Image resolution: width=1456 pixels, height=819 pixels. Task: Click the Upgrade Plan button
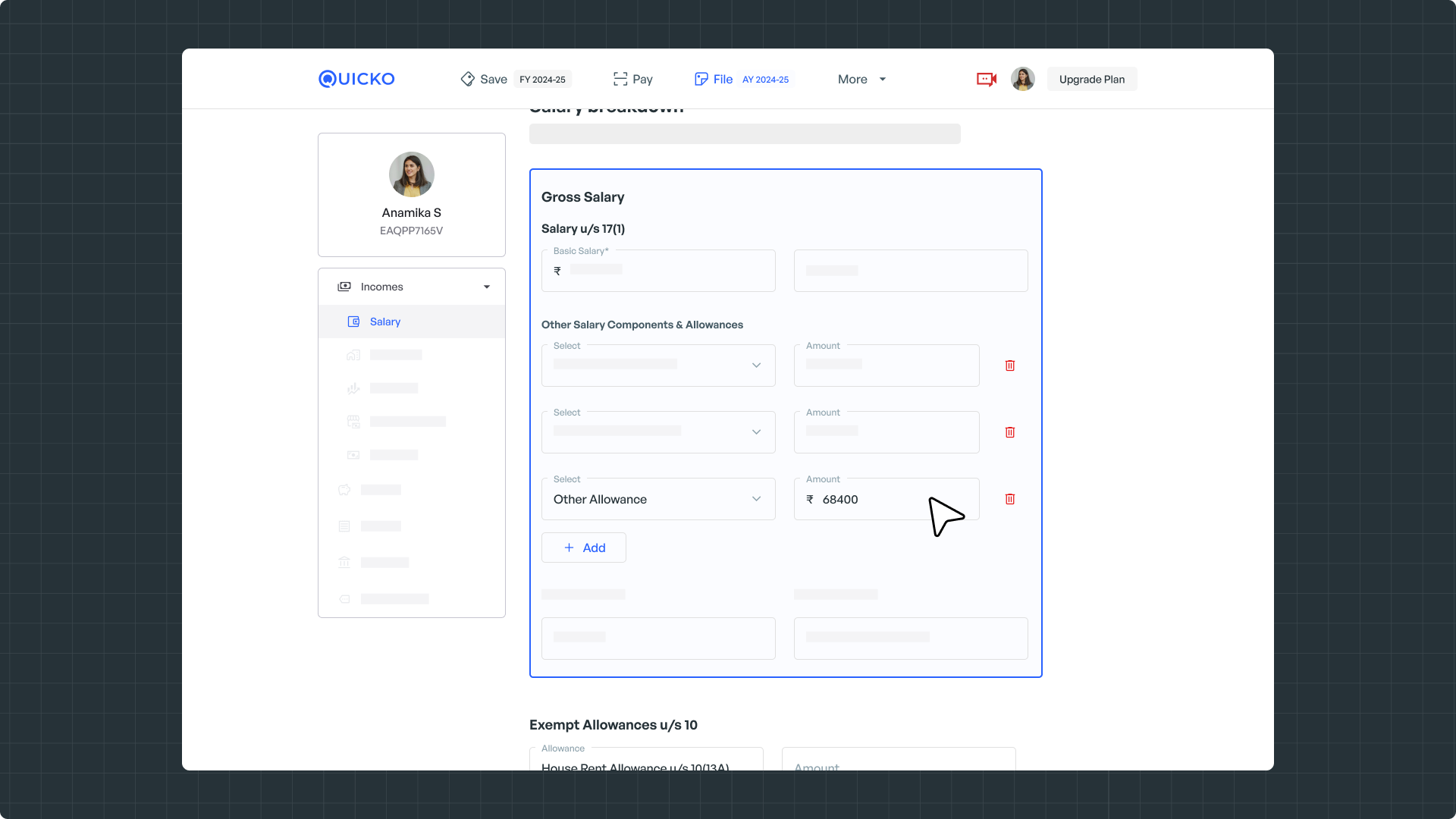point(1091,79)
